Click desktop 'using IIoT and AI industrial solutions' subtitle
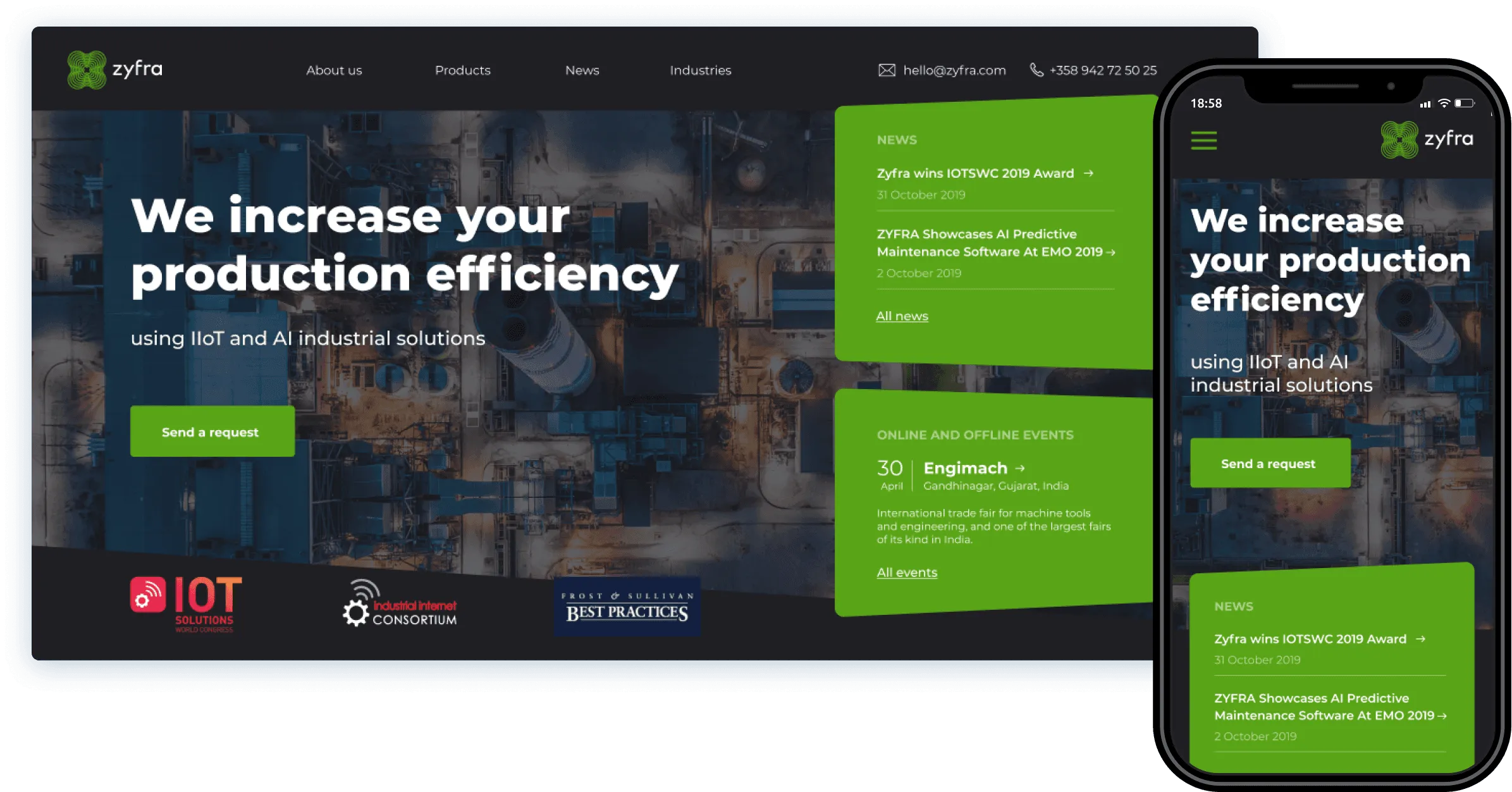The height and width of the screenshot is (792, 1512). click(308, 338)
